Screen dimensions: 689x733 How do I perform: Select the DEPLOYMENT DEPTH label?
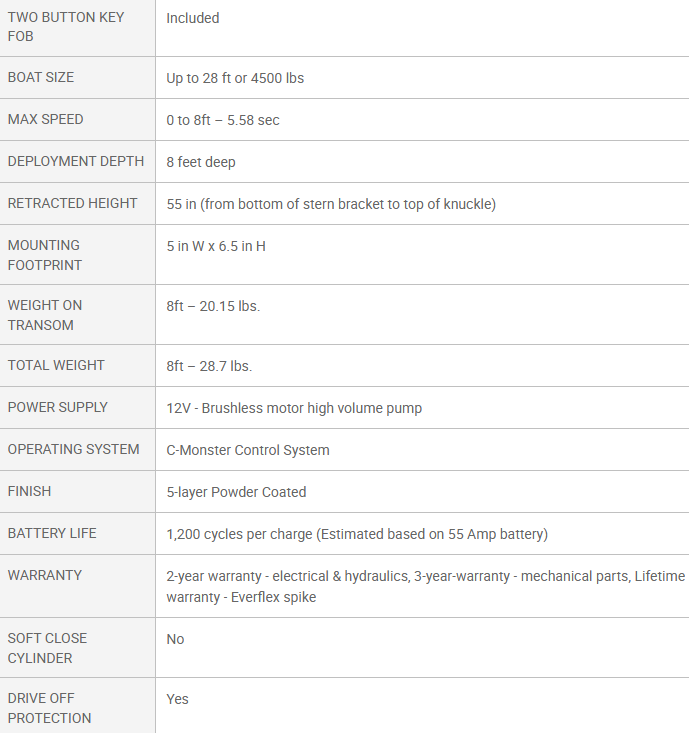point(76,161)
